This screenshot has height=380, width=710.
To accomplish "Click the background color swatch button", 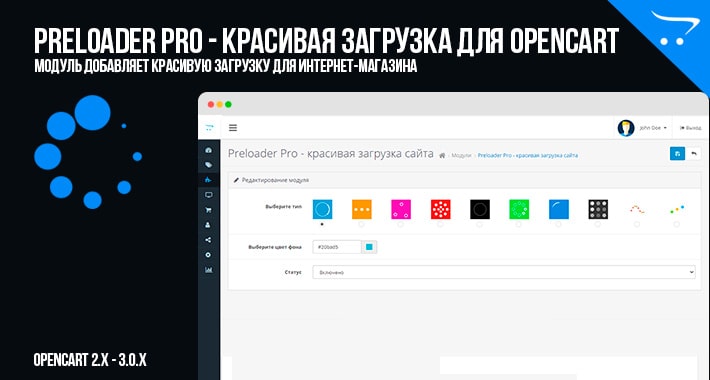I will [369, 247].
